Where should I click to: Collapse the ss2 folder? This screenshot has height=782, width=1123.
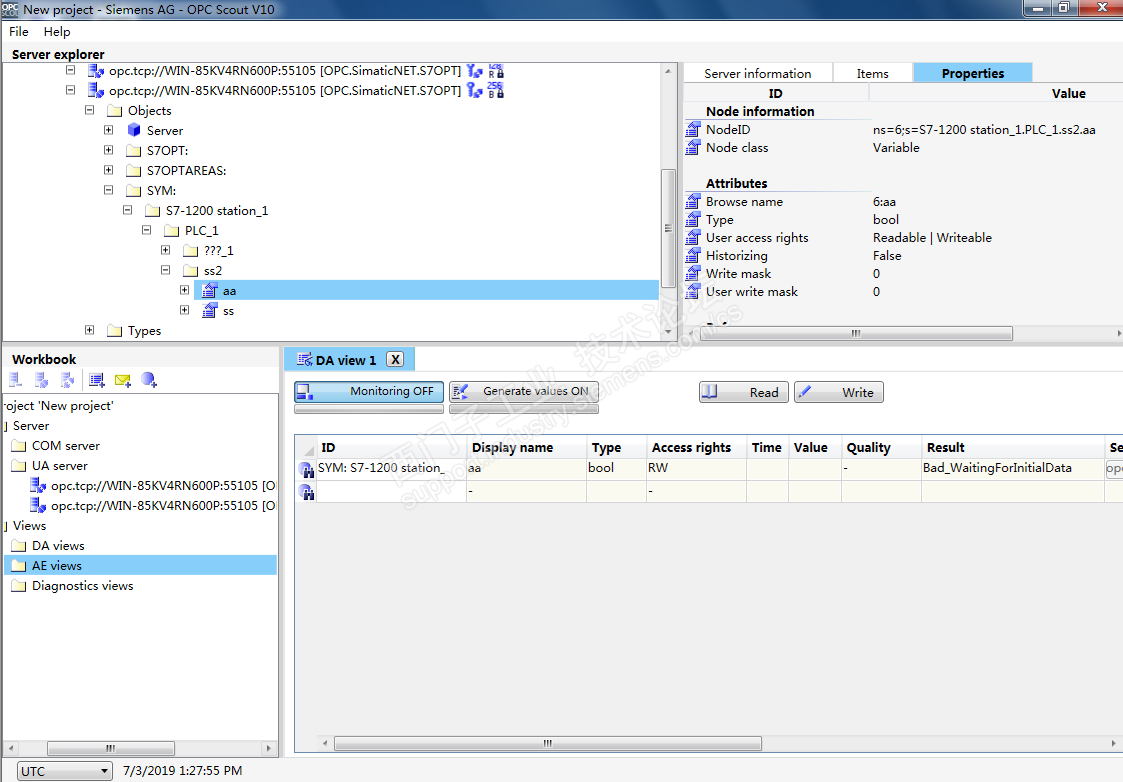pyautogui.click(x=165, y=271)
